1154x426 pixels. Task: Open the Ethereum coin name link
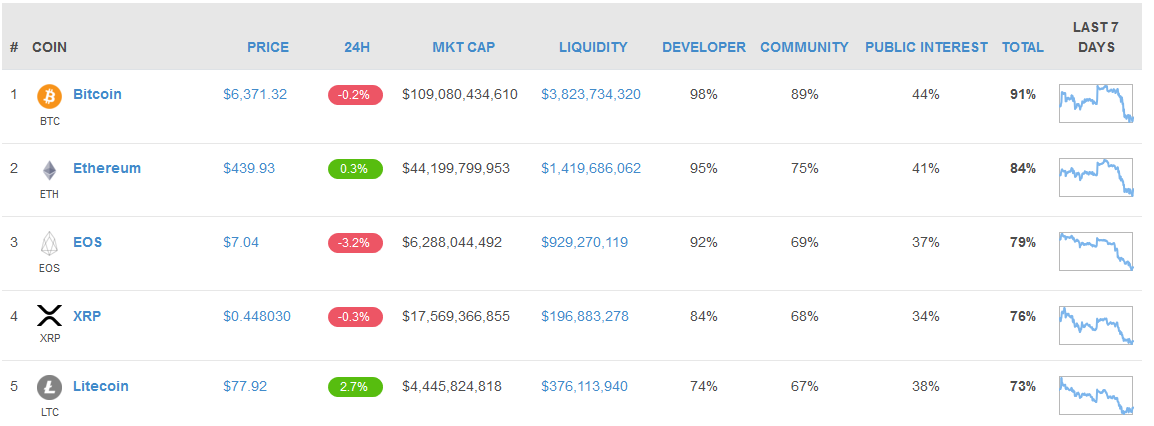click(107, 168)
